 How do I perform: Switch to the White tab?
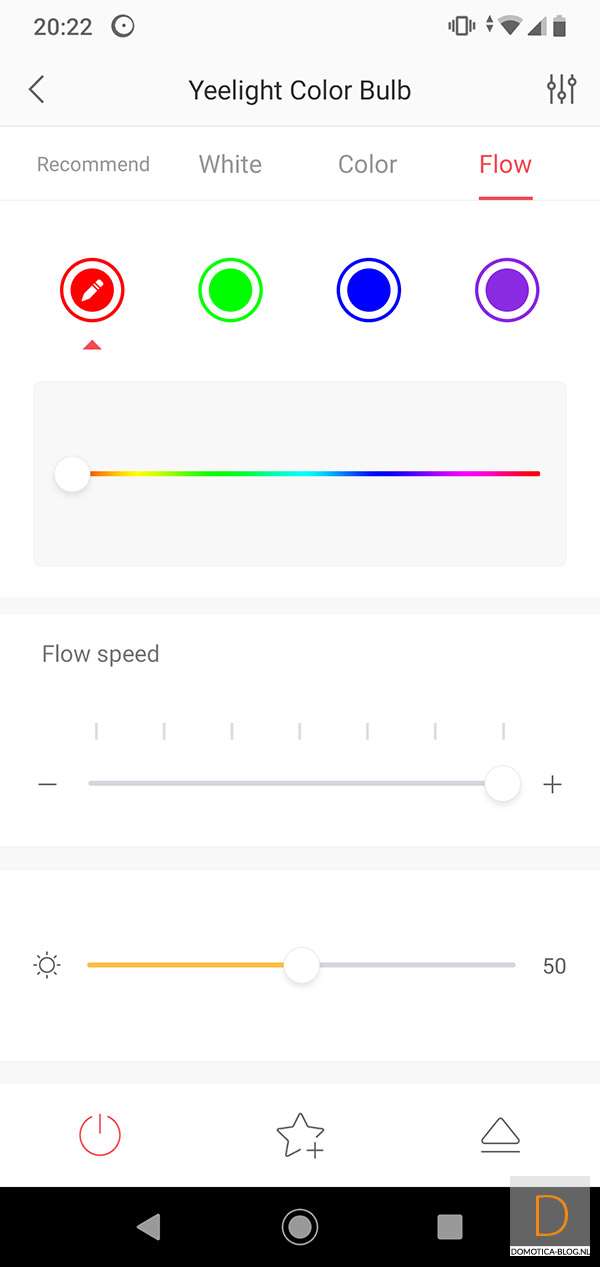[x=230, y=164]
